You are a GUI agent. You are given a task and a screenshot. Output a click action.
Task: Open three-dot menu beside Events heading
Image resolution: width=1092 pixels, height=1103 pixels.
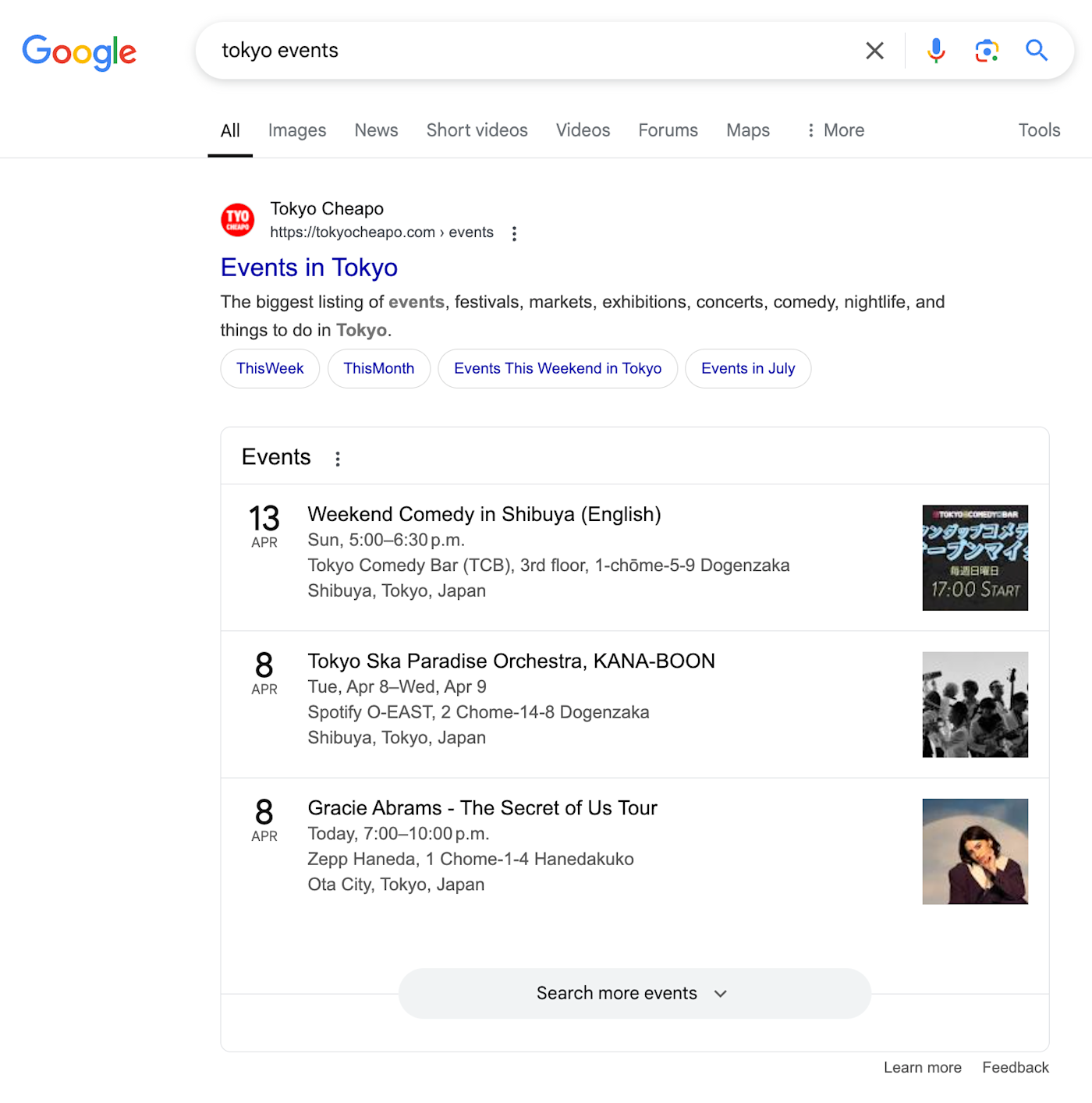click(338, 459)
